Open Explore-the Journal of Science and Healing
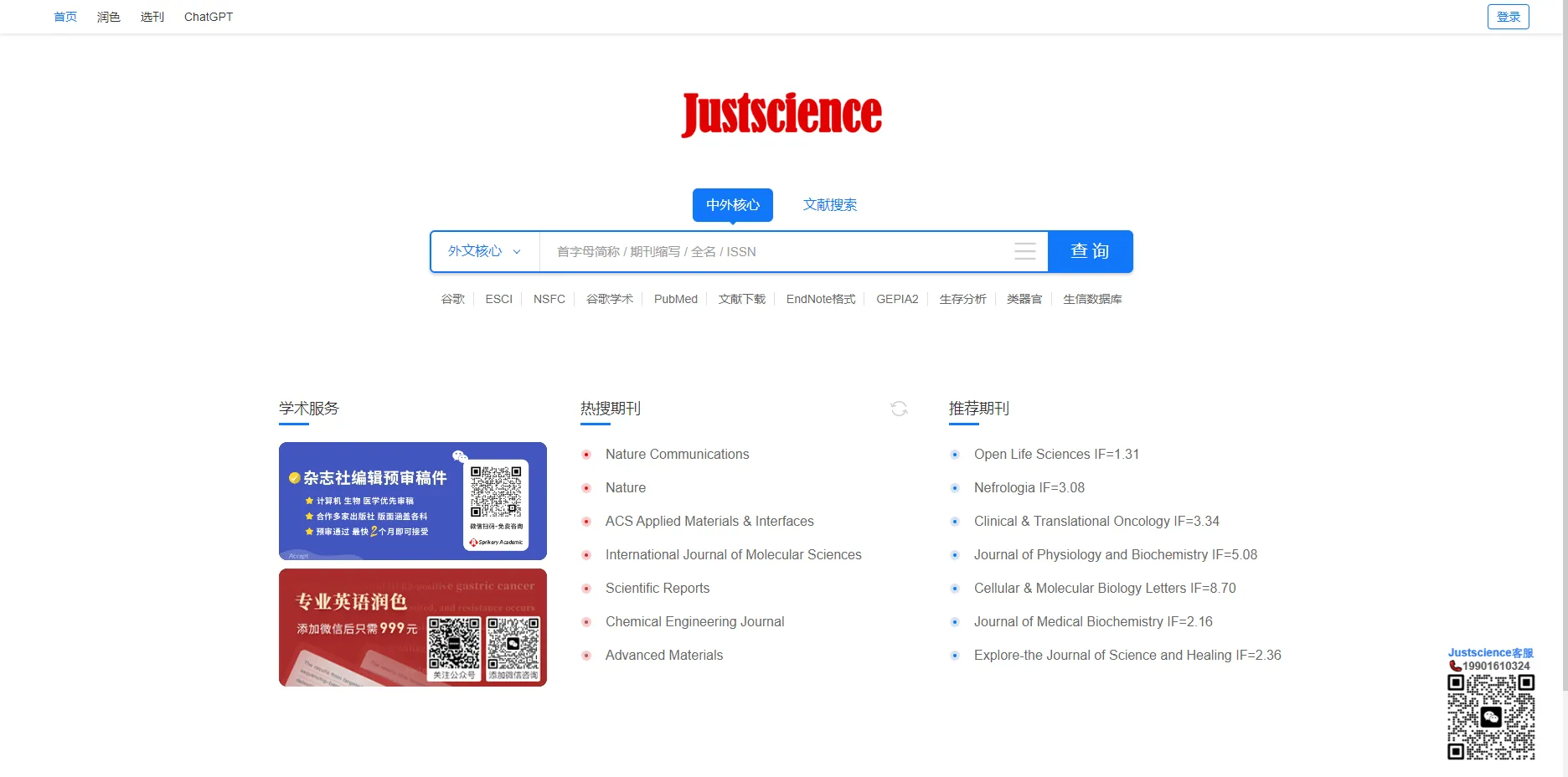Screen dimensions: 1568x777 1127,656
